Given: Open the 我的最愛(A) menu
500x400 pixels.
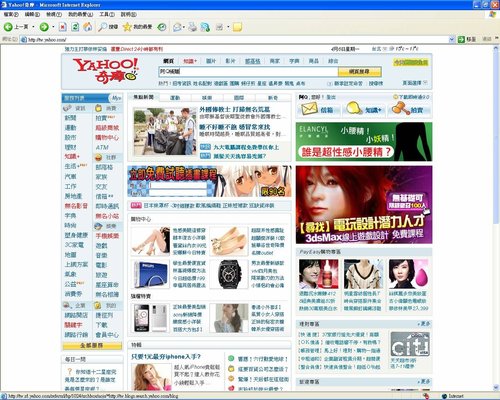Looking at the screenshot, I should point(80,14).
